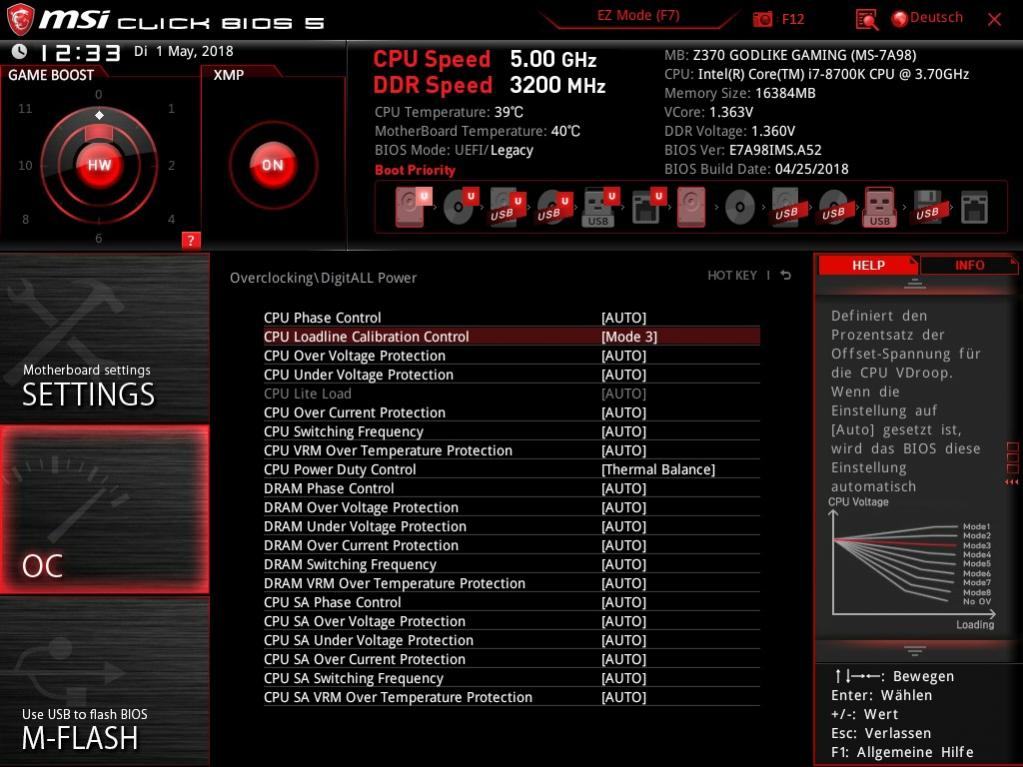Take a screenshot with the F12 camera icon

(x=762, y=19)
